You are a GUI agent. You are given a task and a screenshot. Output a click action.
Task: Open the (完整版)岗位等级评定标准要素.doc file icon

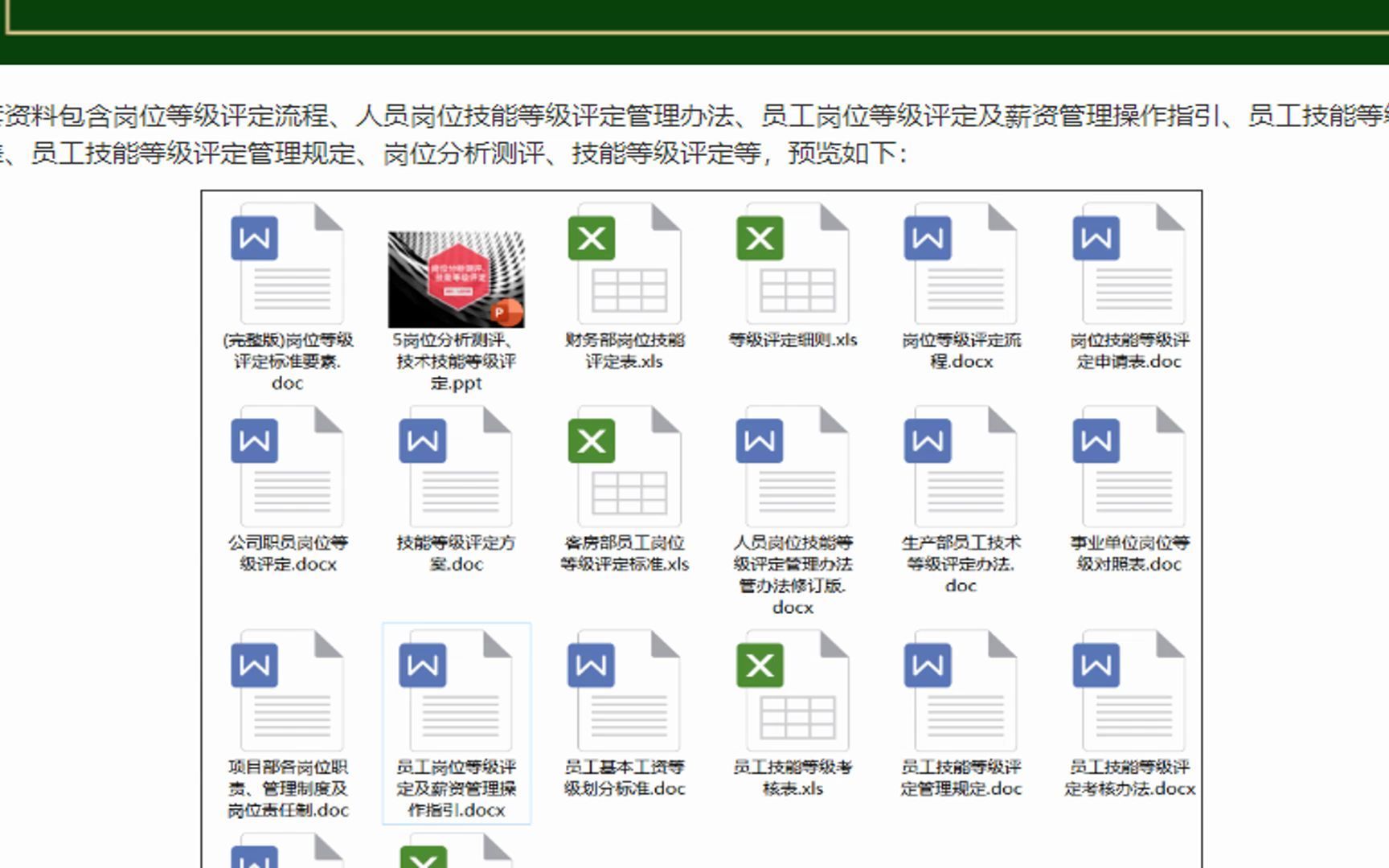288,264
